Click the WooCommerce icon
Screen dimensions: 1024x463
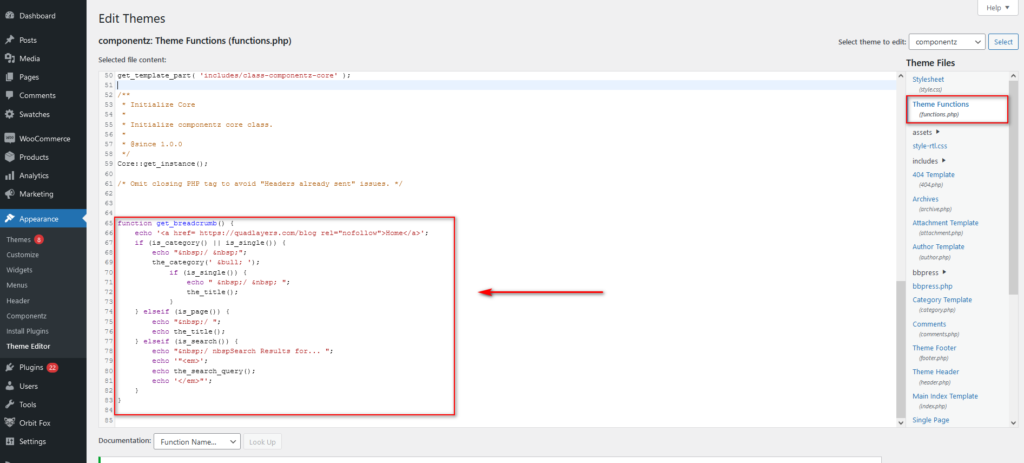[x=9, y=139]
